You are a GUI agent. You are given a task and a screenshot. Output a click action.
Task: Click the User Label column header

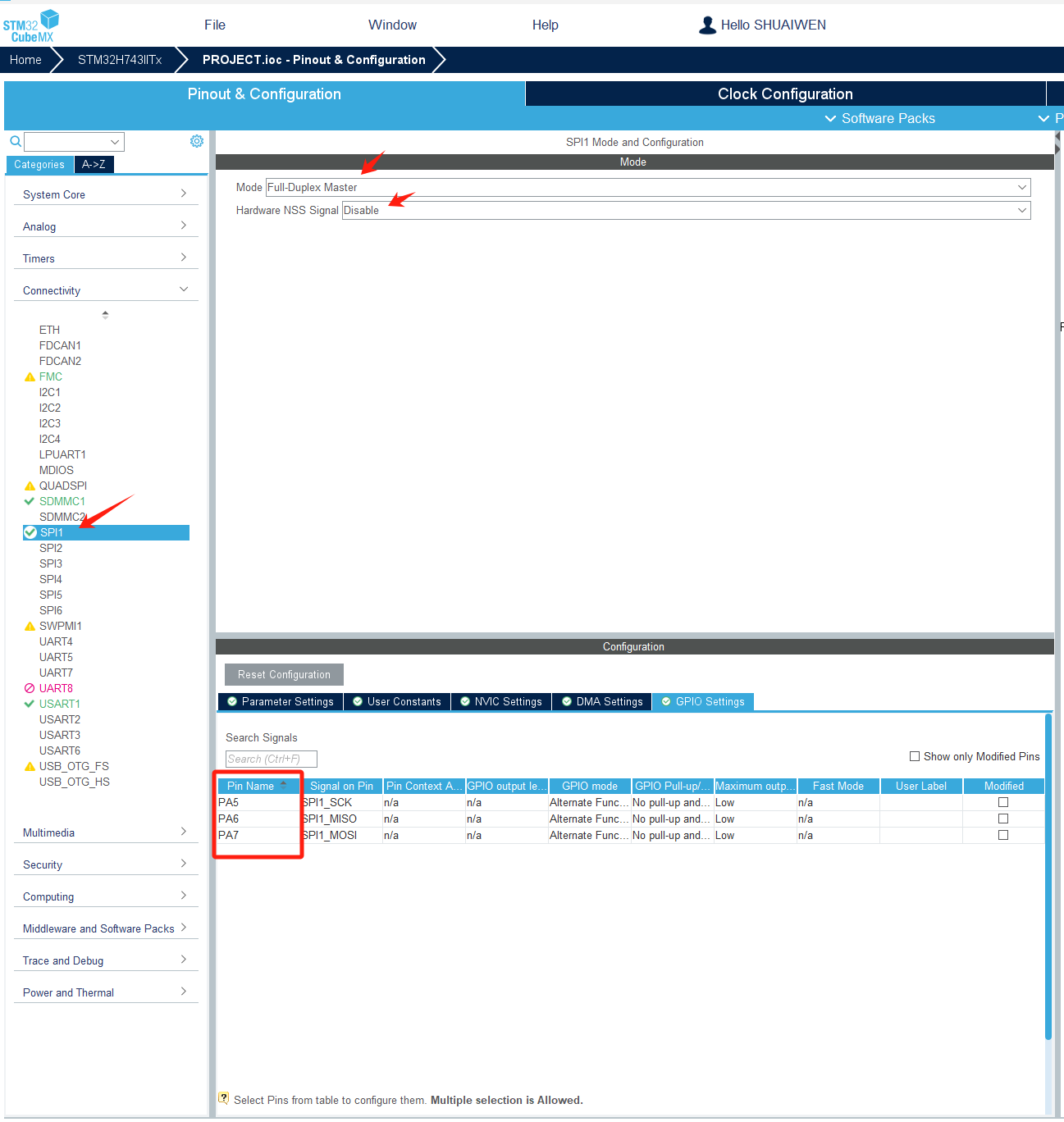click(x=921, y=786)
